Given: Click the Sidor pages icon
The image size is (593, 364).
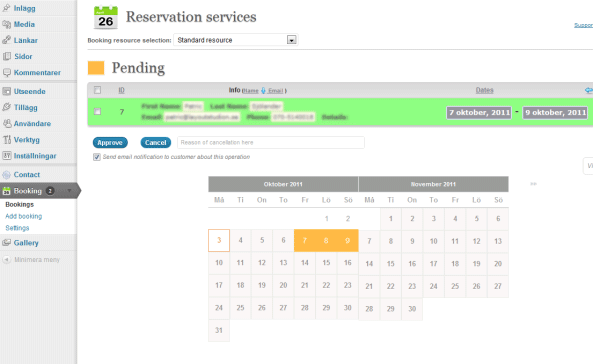Looking at the screenshot, I should pos(6,56).
